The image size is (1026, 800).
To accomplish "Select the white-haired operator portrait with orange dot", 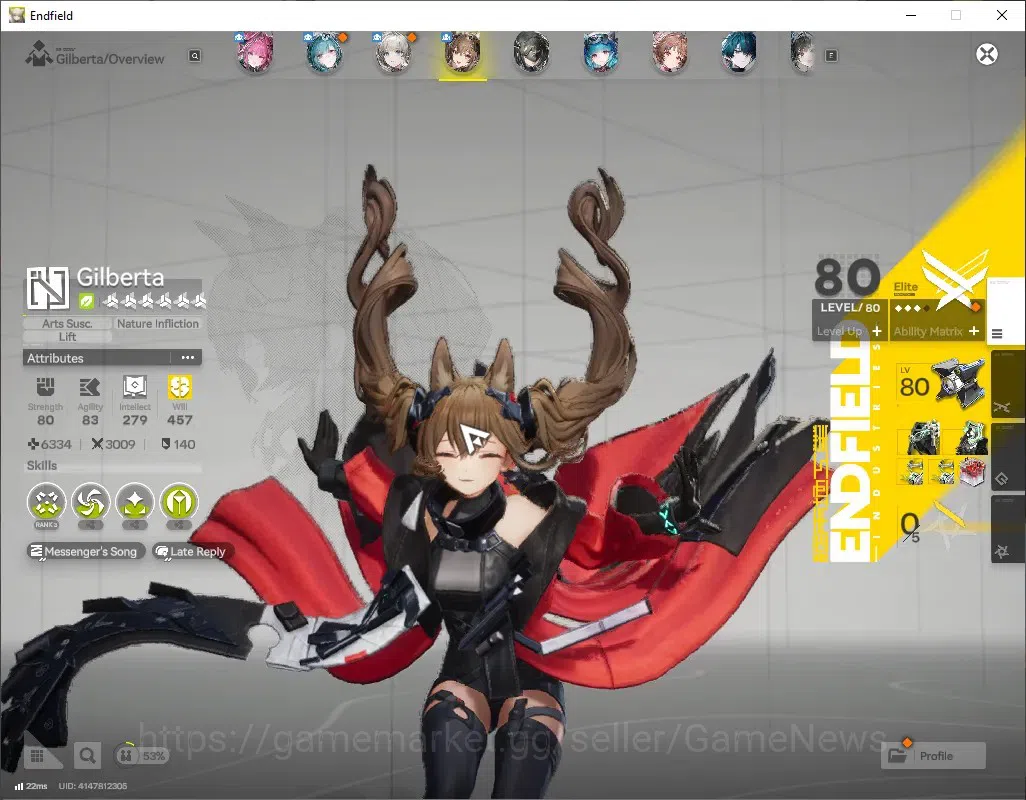I will point(394,52).
